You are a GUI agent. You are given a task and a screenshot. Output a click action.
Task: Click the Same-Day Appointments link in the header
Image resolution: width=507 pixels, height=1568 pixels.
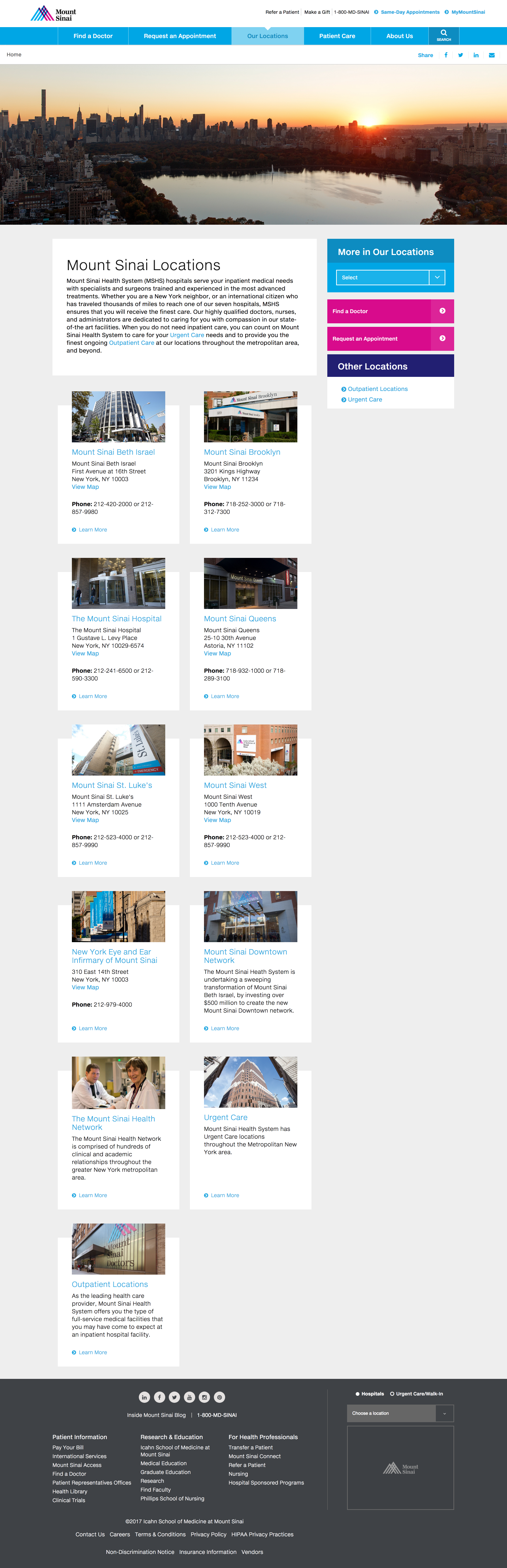coord(410,12)
